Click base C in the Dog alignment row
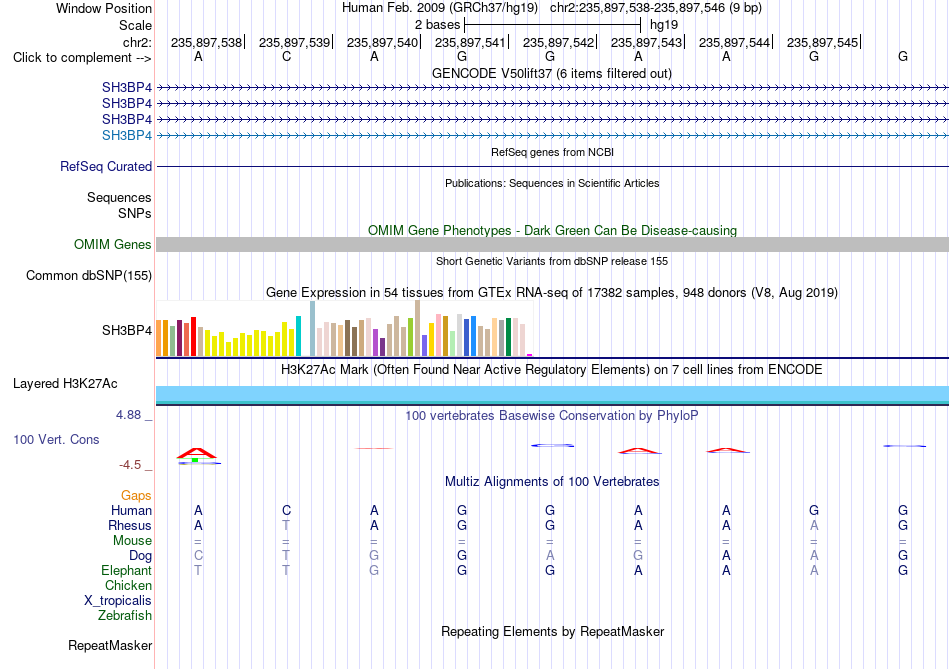 (198, 555)
